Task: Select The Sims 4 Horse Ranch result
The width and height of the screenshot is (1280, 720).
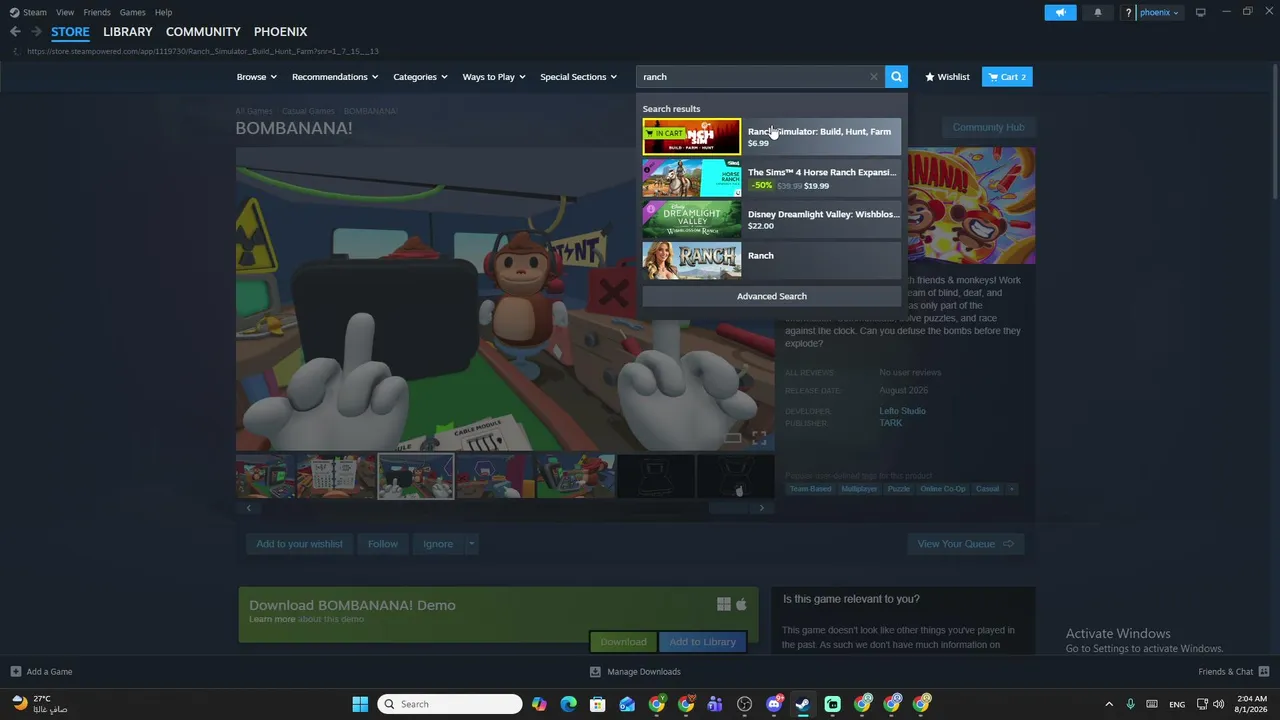Action: click(771, 178)
